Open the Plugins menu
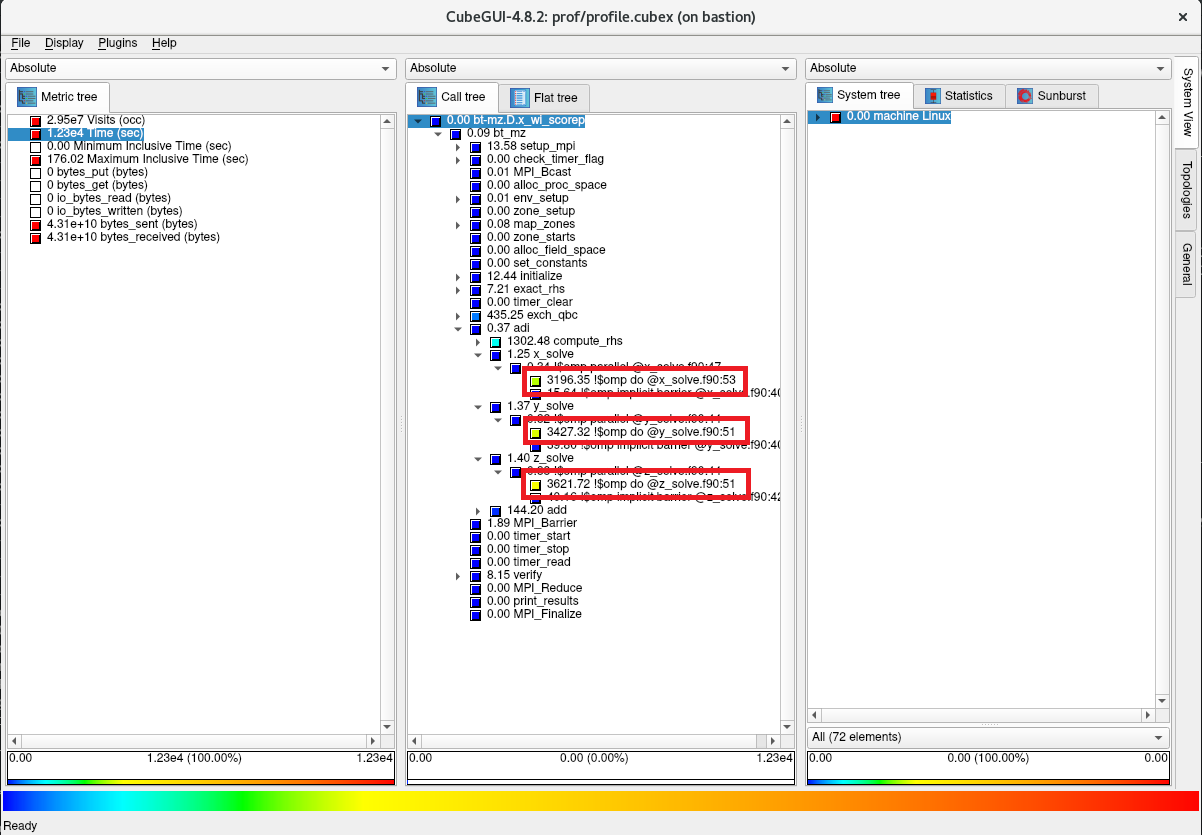The height and width of the screenshot is (835, 1202). pos(117,43)
